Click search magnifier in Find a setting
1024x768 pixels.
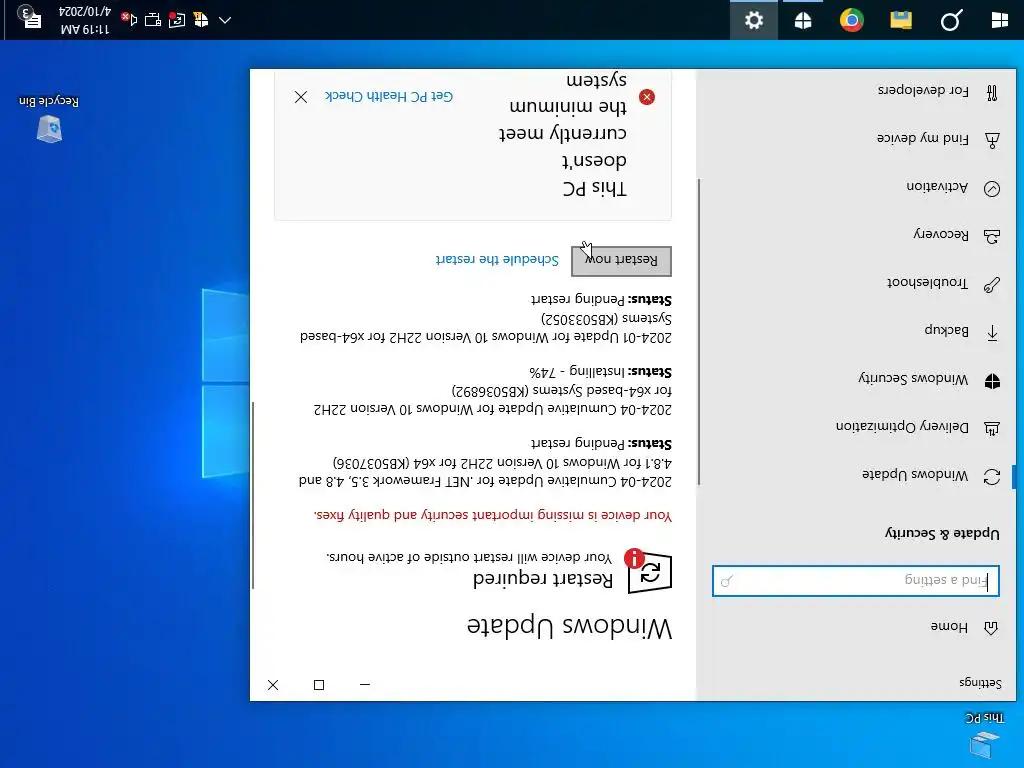coord(726,581)
